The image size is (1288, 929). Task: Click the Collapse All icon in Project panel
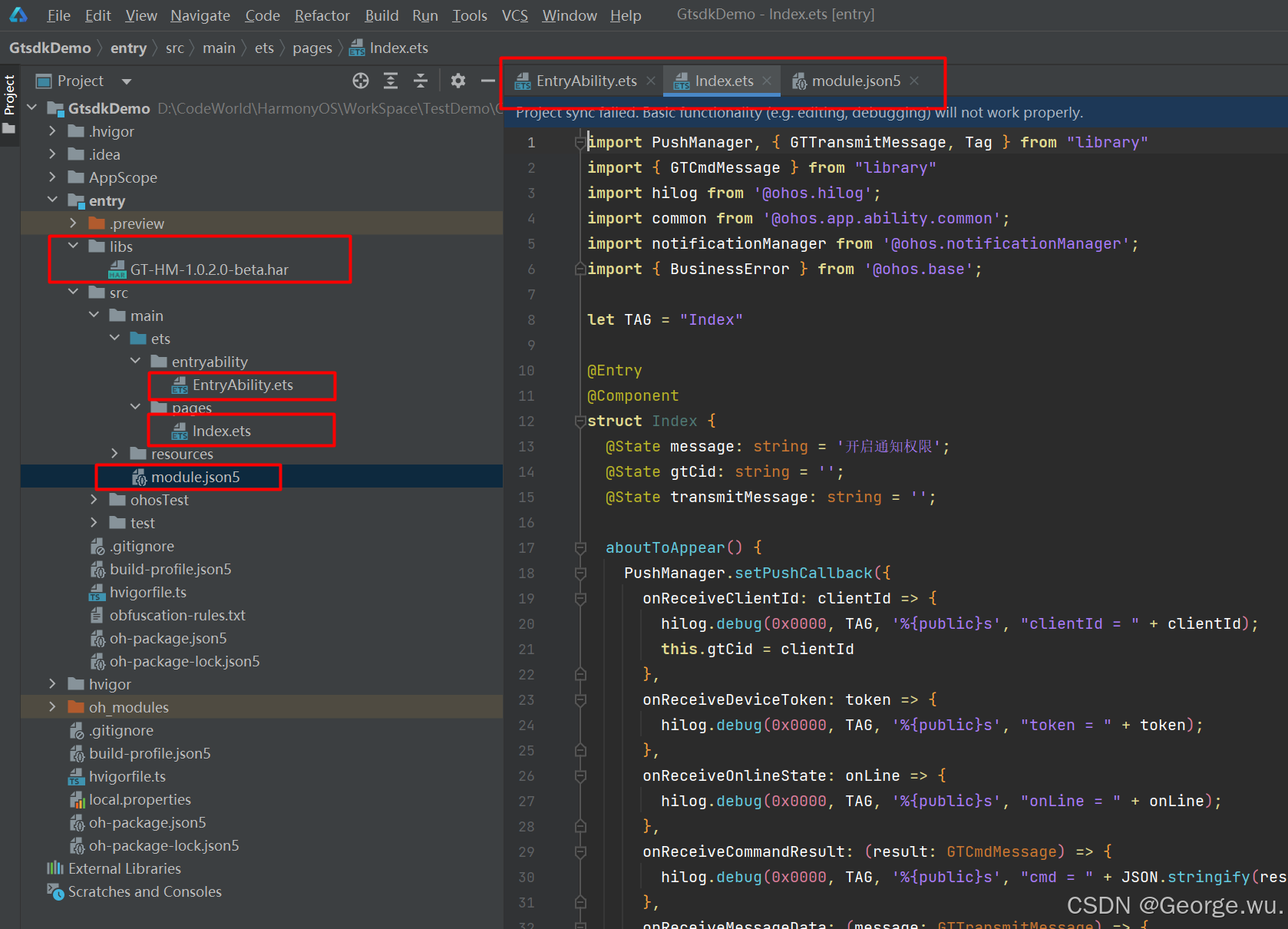[x=421, y=81]
